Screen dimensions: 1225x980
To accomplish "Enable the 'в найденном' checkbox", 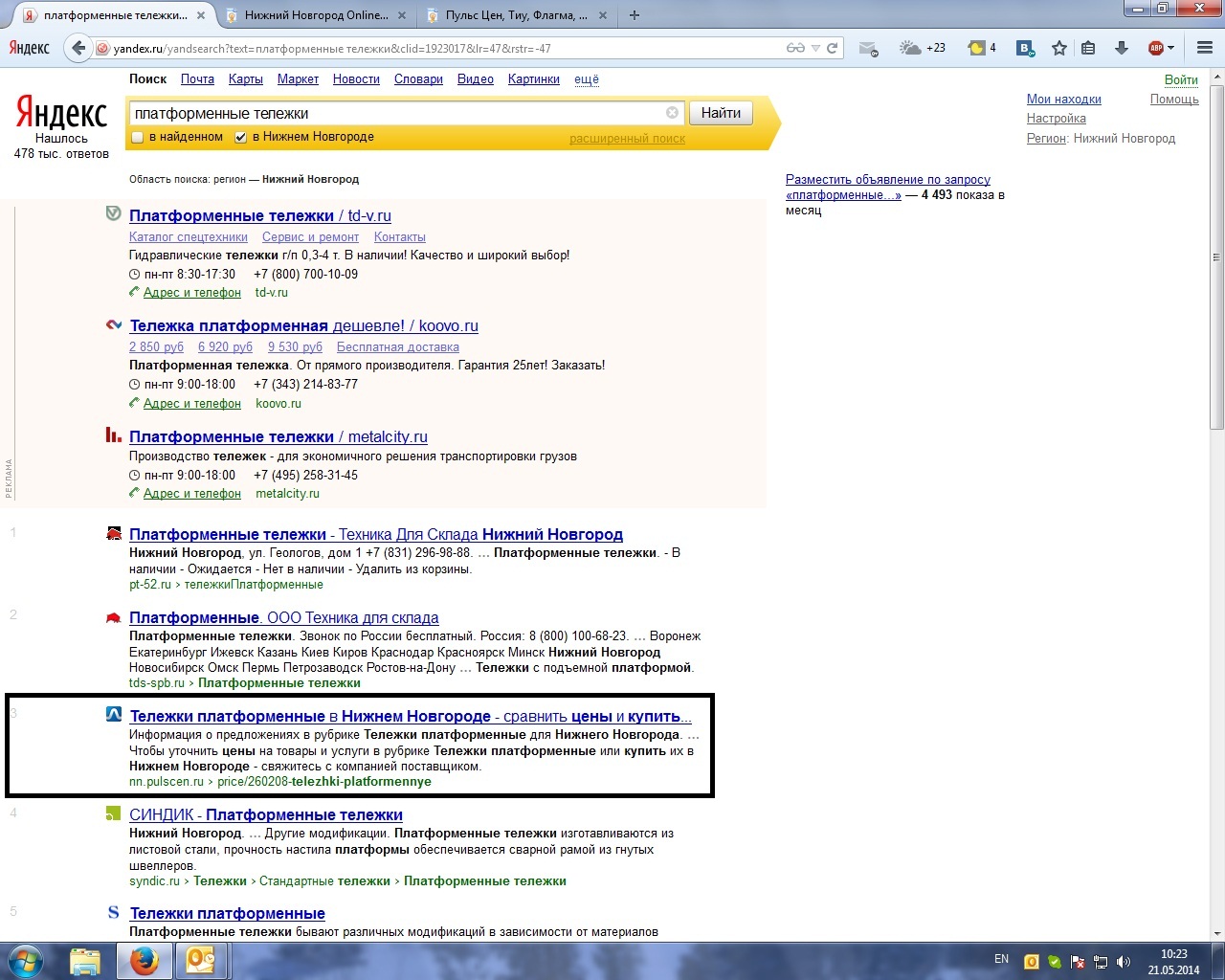I will (137, 138).
